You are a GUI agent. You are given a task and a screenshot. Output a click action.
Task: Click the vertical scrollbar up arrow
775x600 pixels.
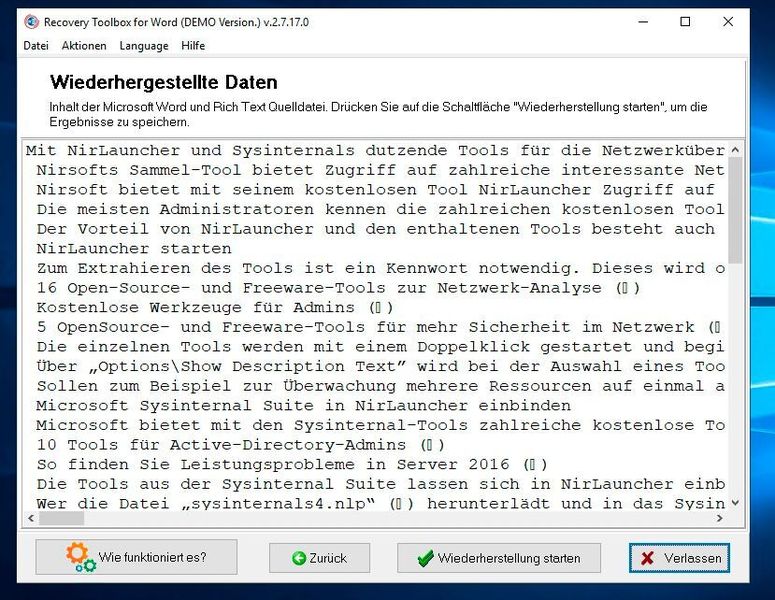coord(735,149)
